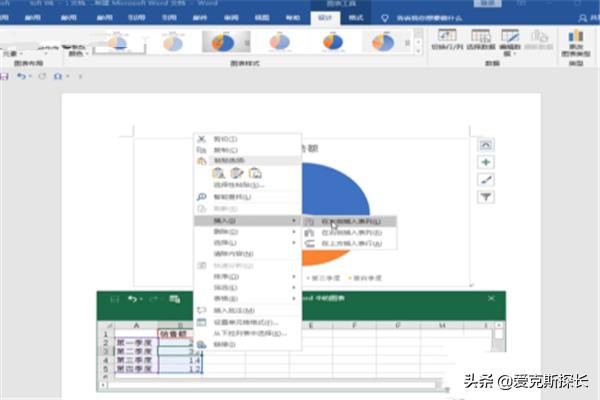Image resolution: width=600 pixels, height=400 pixels.
Task: Switch to Design (设计) ribbon tab
Action: 325,18
